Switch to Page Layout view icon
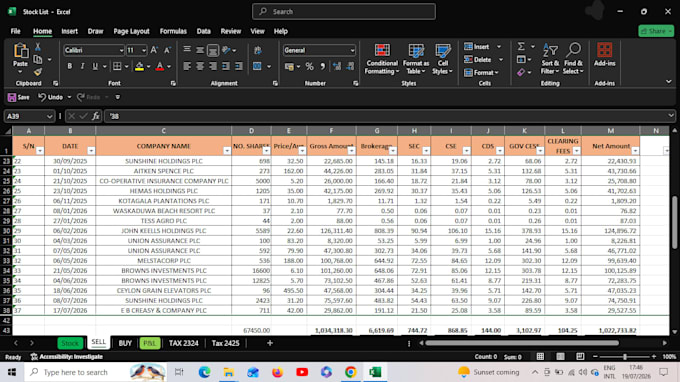 click(560, 356)
